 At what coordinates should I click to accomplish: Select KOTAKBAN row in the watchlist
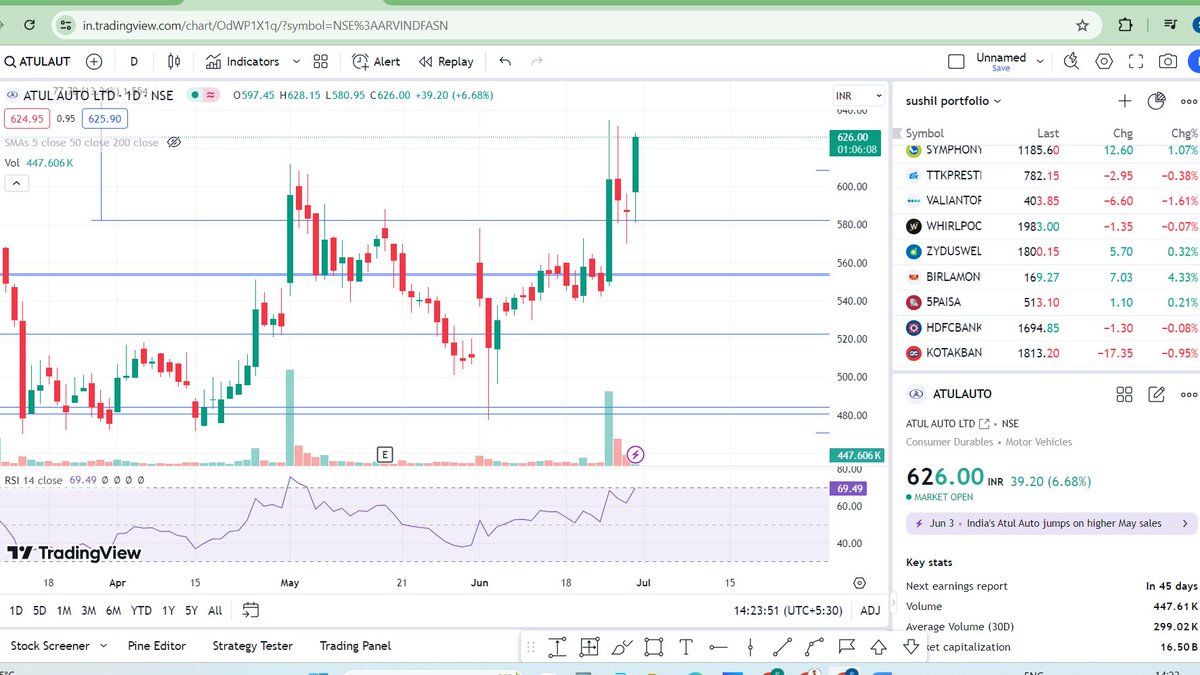click(x=1047, y=353)
